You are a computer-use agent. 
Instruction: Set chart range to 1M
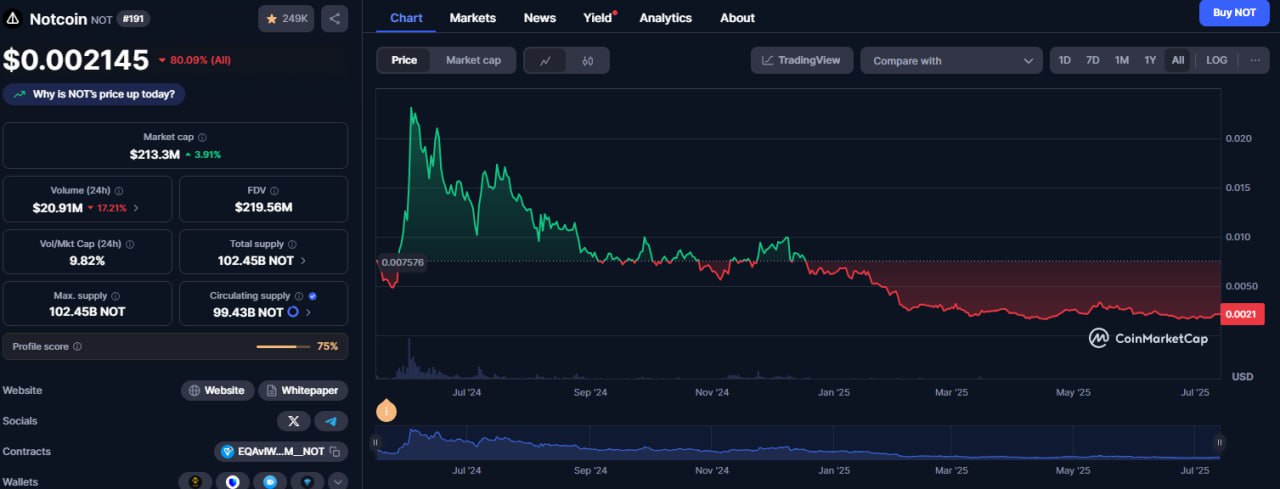[1122, 60]
